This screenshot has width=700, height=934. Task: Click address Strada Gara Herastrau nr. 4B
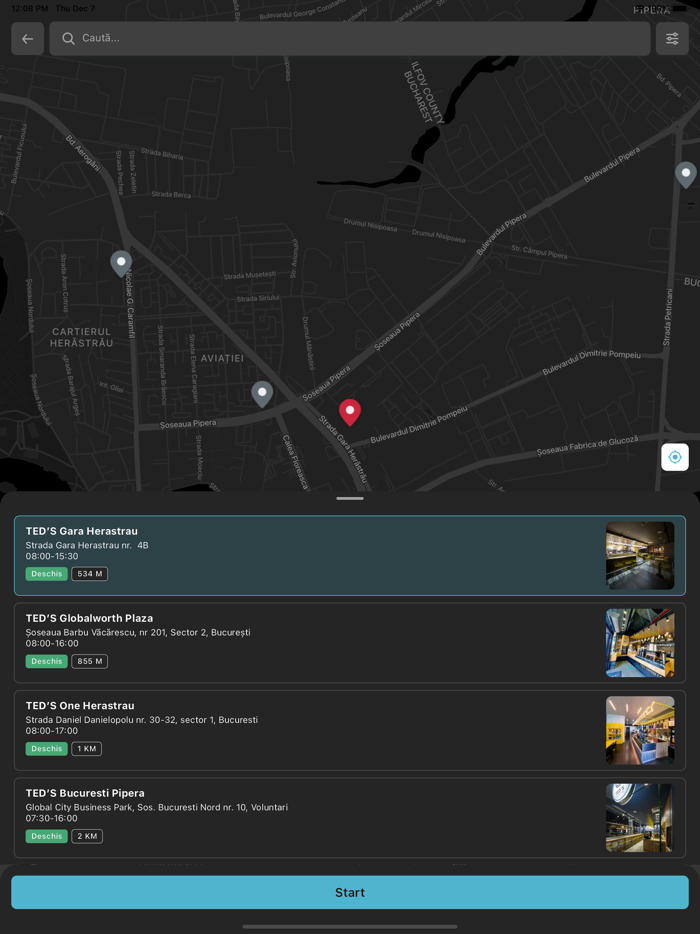[x=87, y=545]
